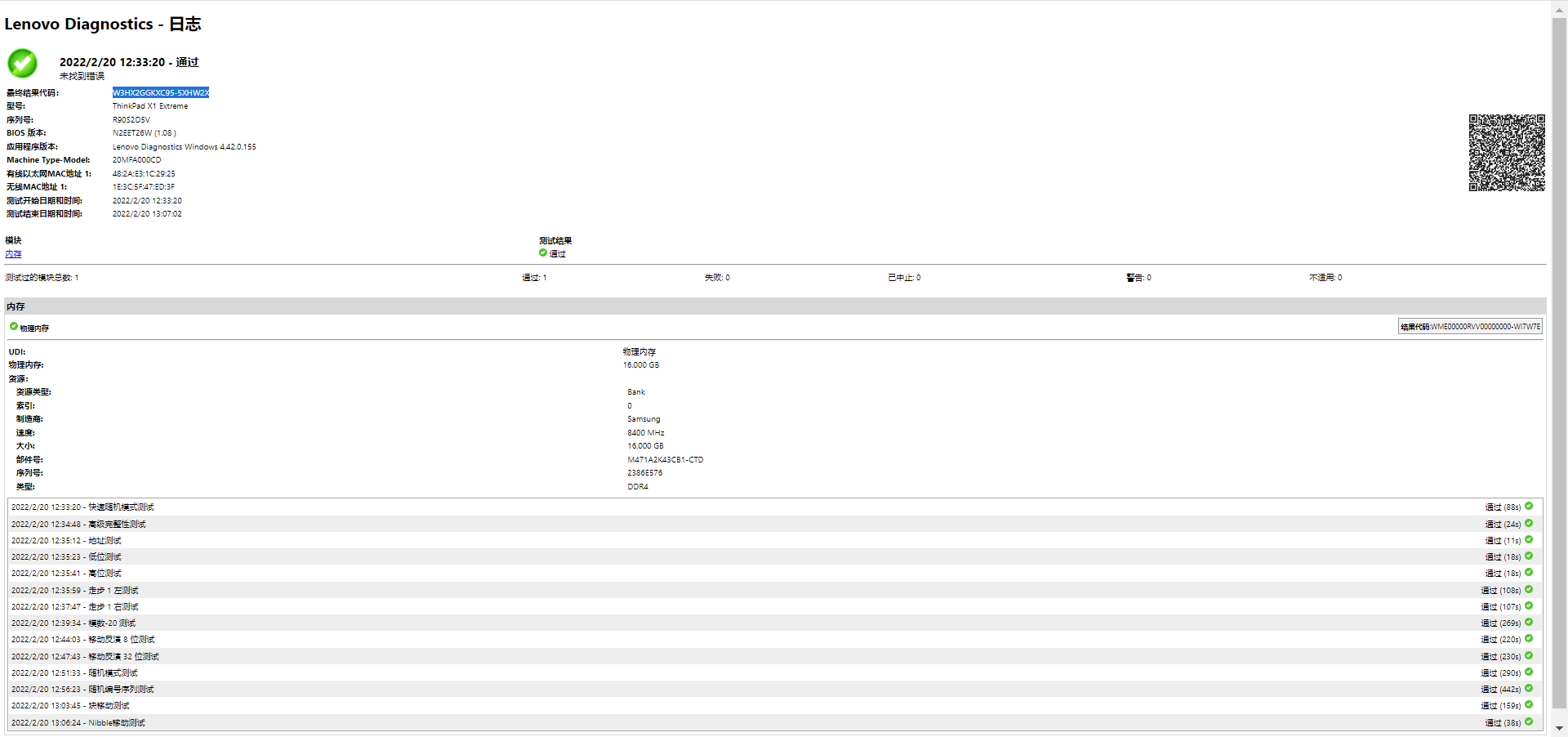Click the 快速随机模式测试 log row text
Image resolution: width=1568 pixels, height=737 pixels.
click(82, 507)
